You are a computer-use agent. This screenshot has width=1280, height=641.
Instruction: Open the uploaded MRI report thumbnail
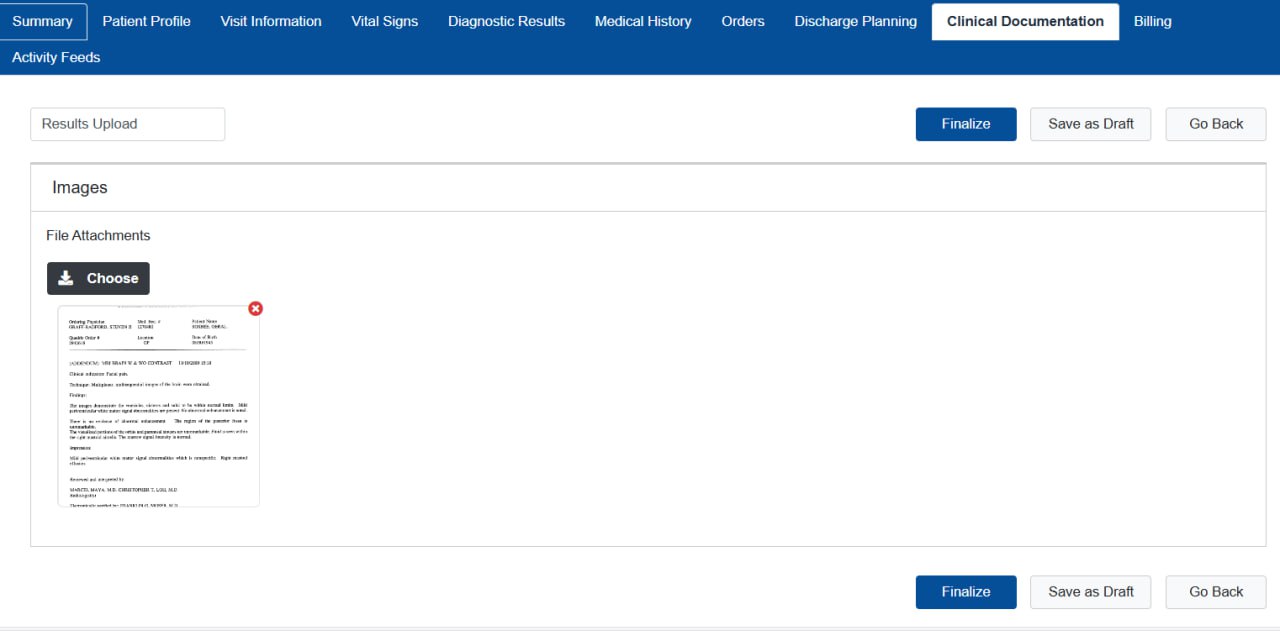pos(158,406)
